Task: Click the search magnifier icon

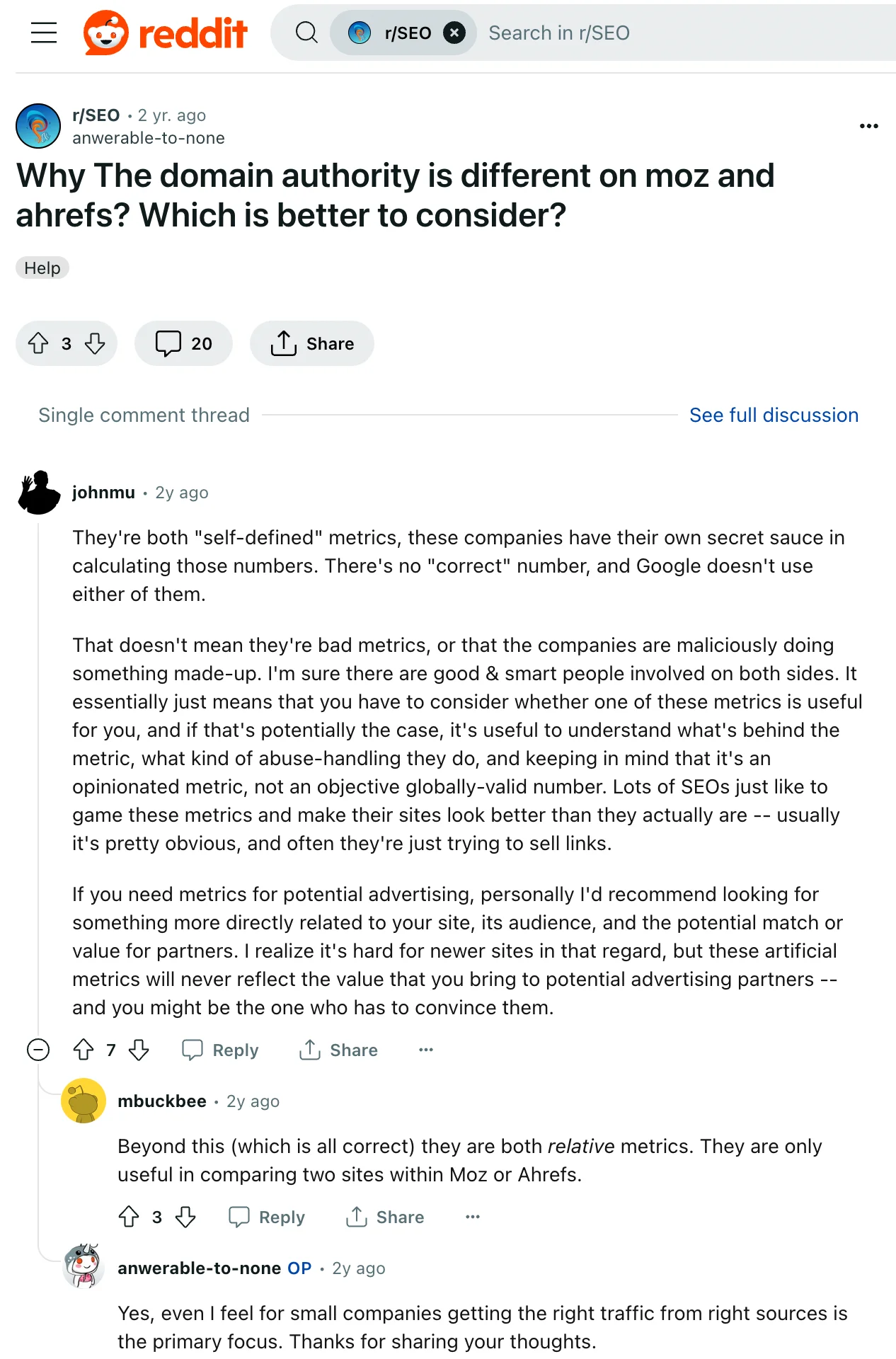Action: pyautogui.click(x=306, y=32)
